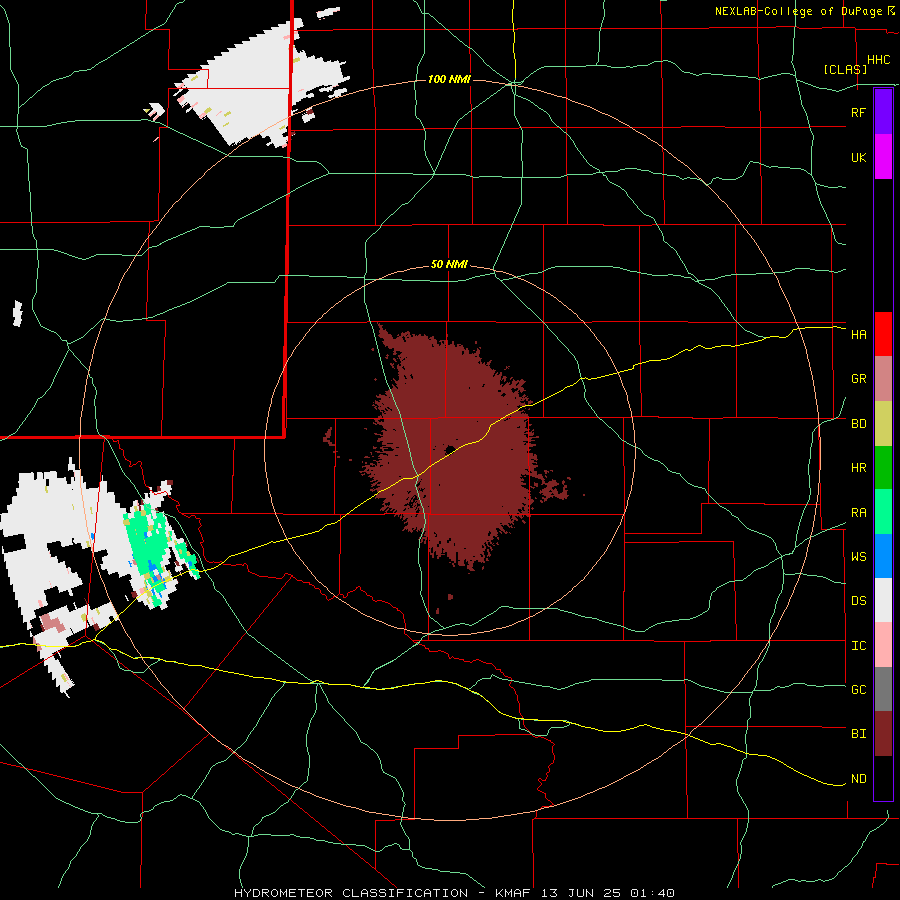This screenshot has height=900, width=900.
Task: Select the GC gray legend swatch
Action: point(883,689)
